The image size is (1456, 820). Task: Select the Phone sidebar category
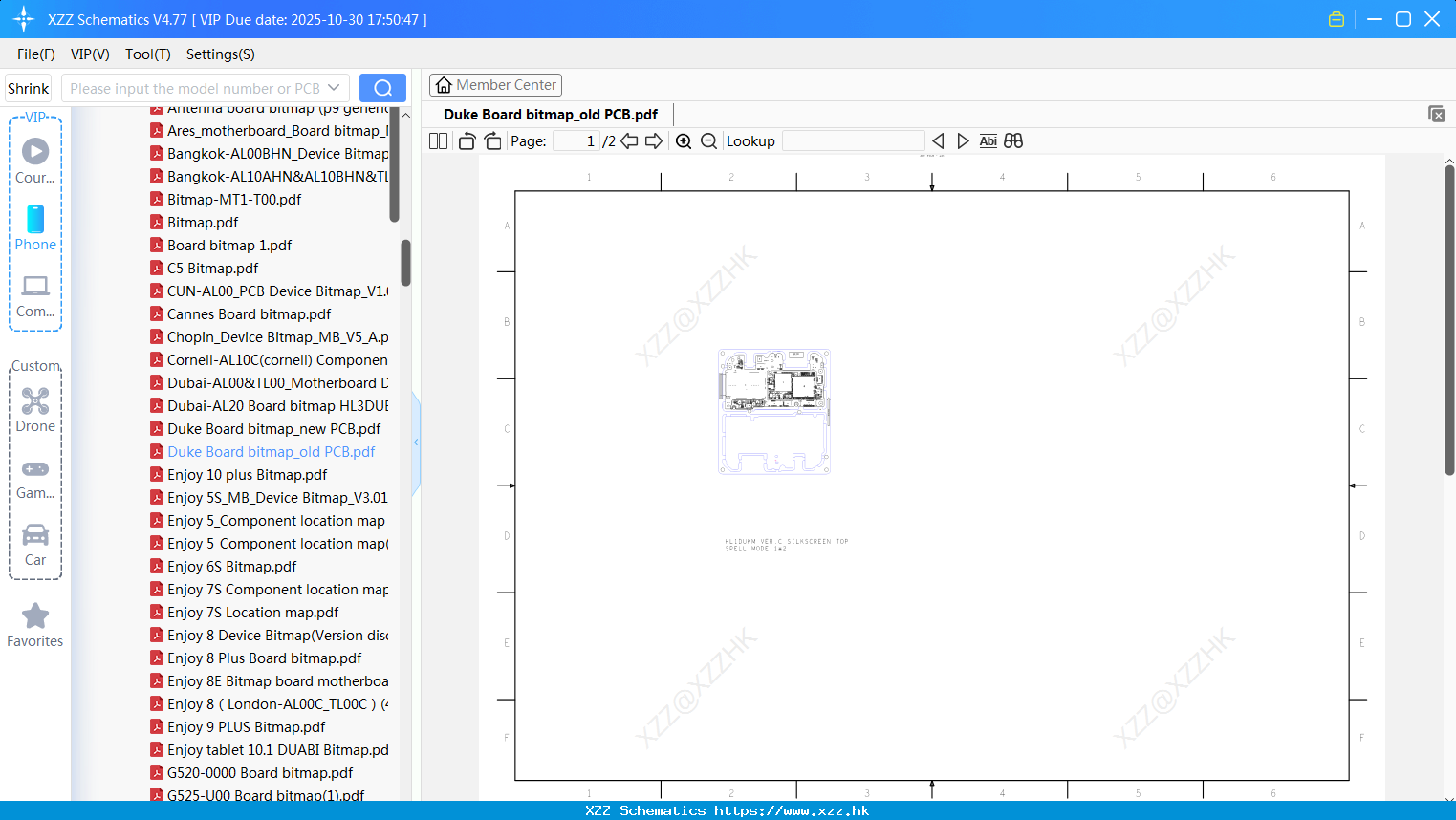tap(35, 227)
